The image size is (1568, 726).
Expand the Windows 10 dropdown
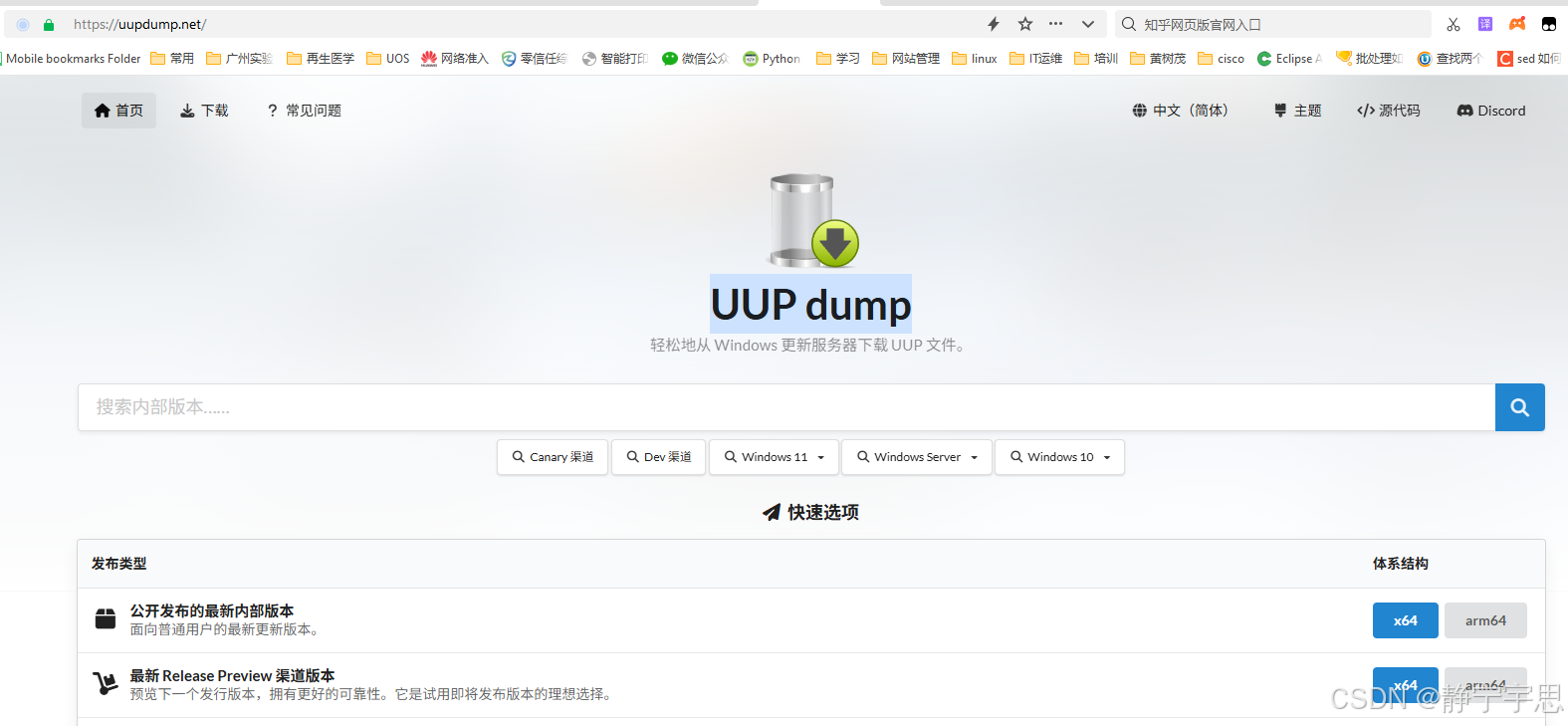1060,457
